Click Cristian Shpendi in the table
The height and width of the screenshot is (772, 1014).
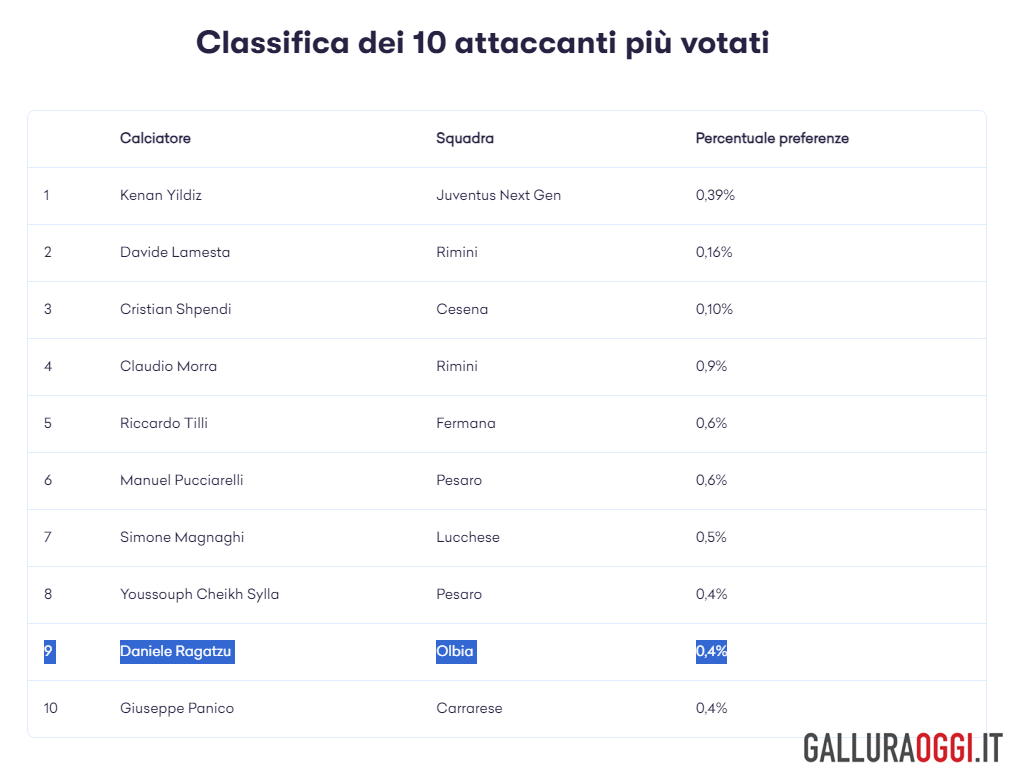click(x=175, y=310)
